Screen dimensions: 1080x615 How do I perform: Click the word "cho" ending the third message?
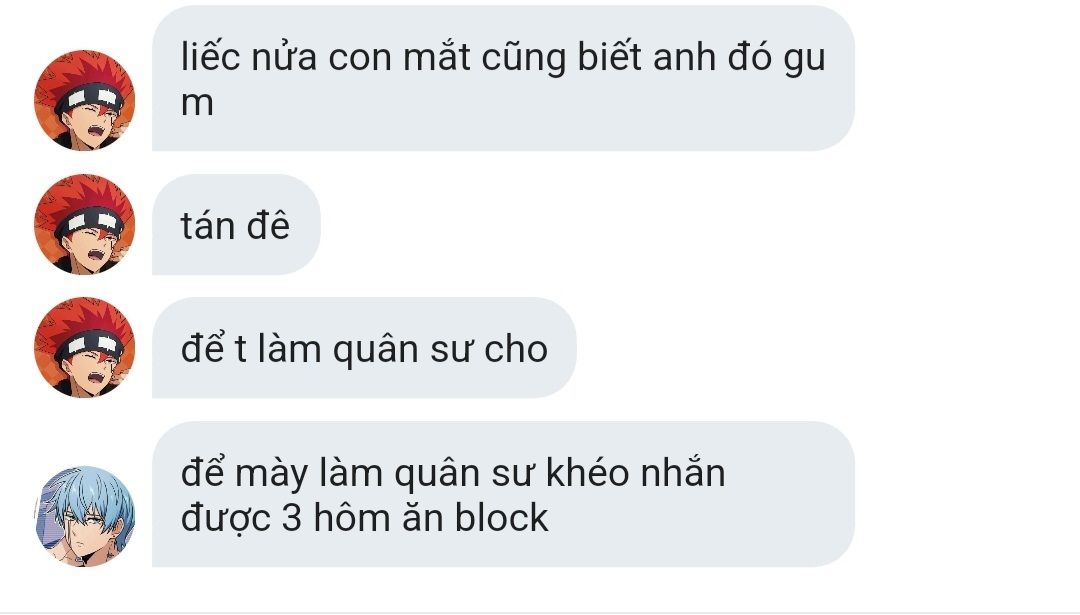pos(516,349)
